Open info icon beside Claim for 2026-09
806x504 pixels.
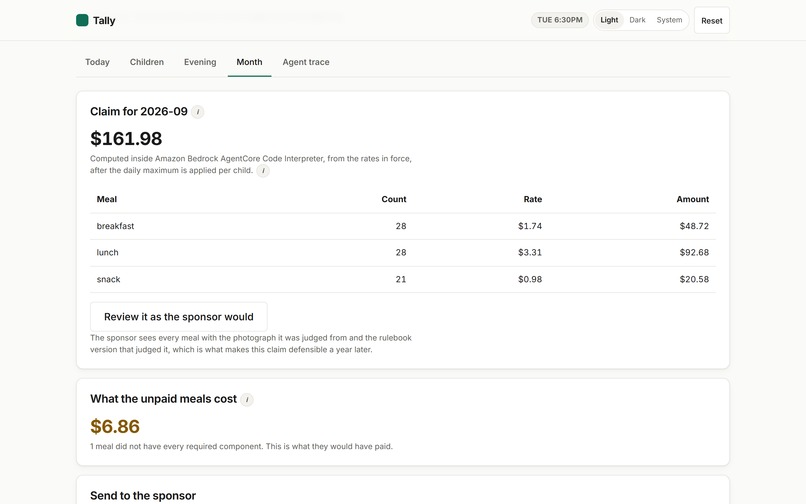(197, 112)
